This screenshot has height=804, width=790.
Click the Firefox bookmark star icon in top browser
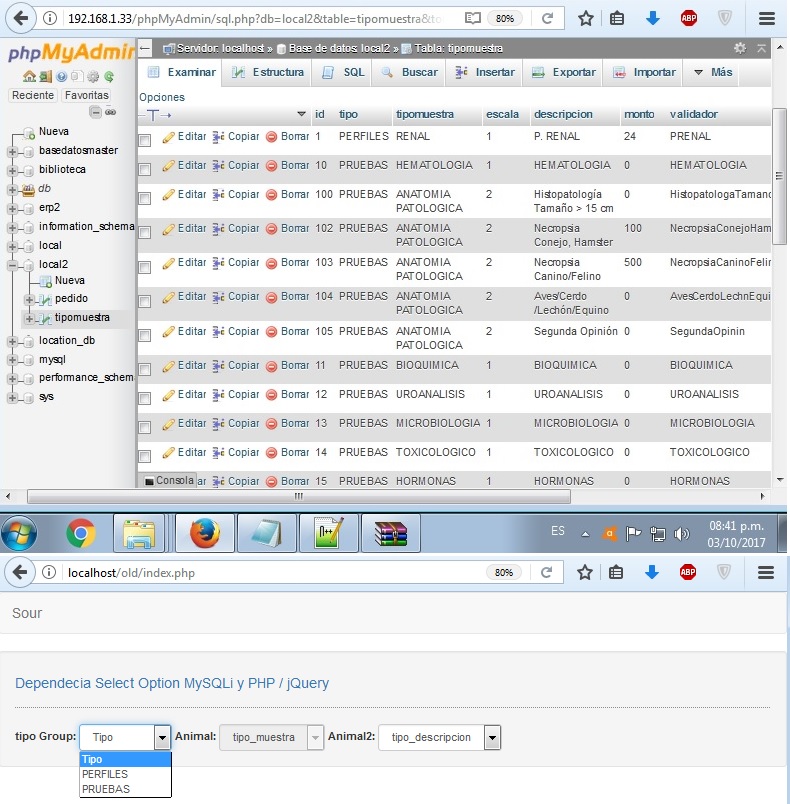tap(586, 18)
